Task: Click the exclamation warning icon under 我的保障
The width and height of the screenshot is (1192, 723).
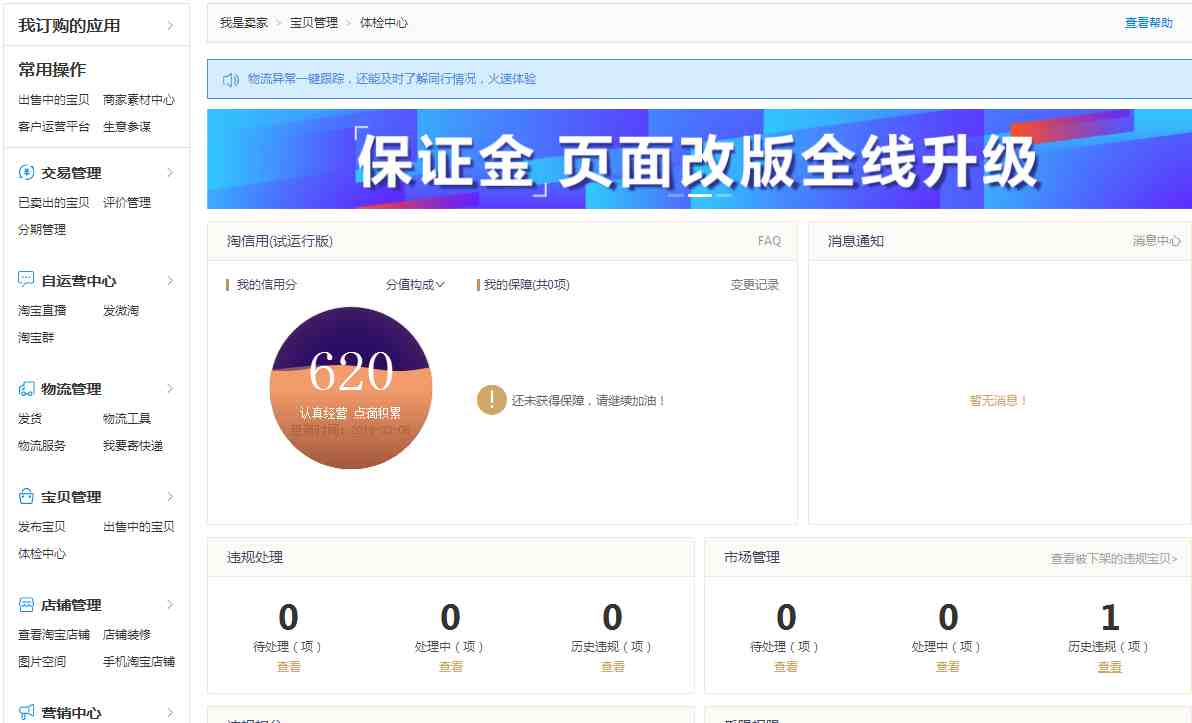Action: [492, 400]
